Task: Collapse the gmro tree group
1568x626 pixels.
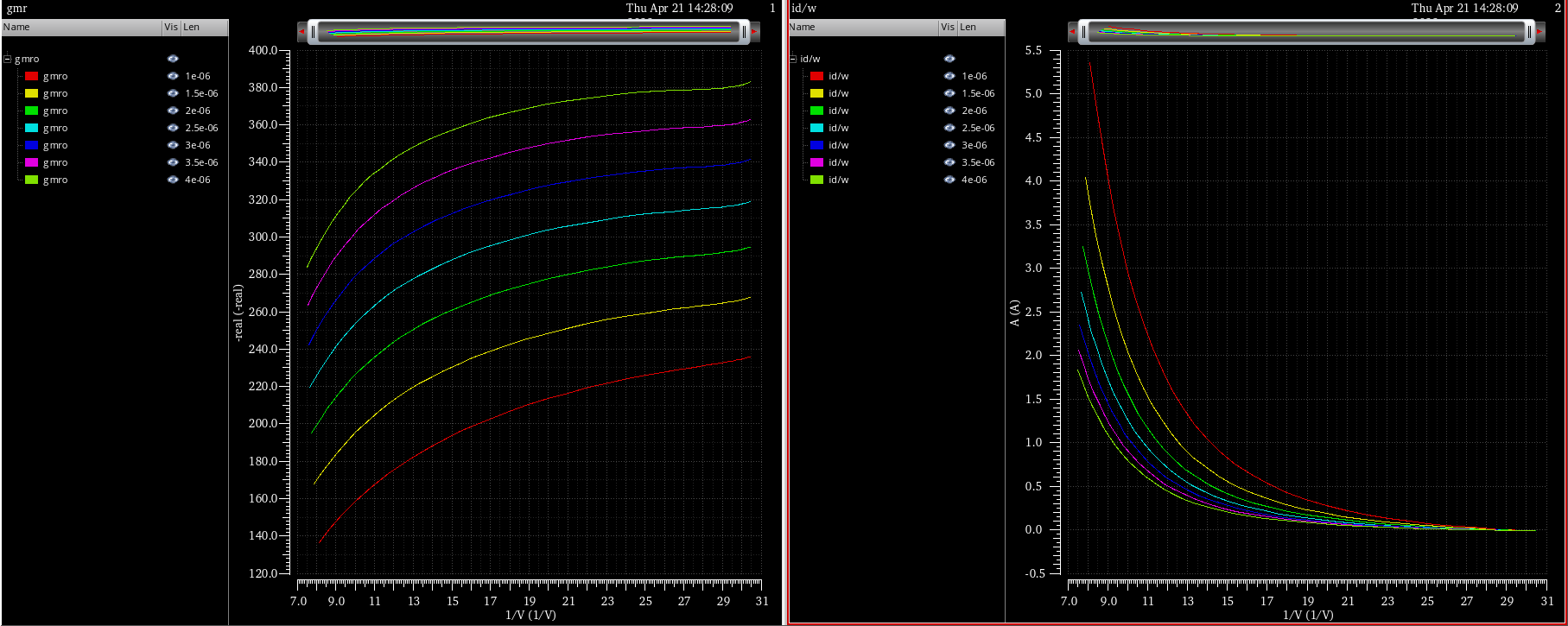Action: [x=8, y=59]
